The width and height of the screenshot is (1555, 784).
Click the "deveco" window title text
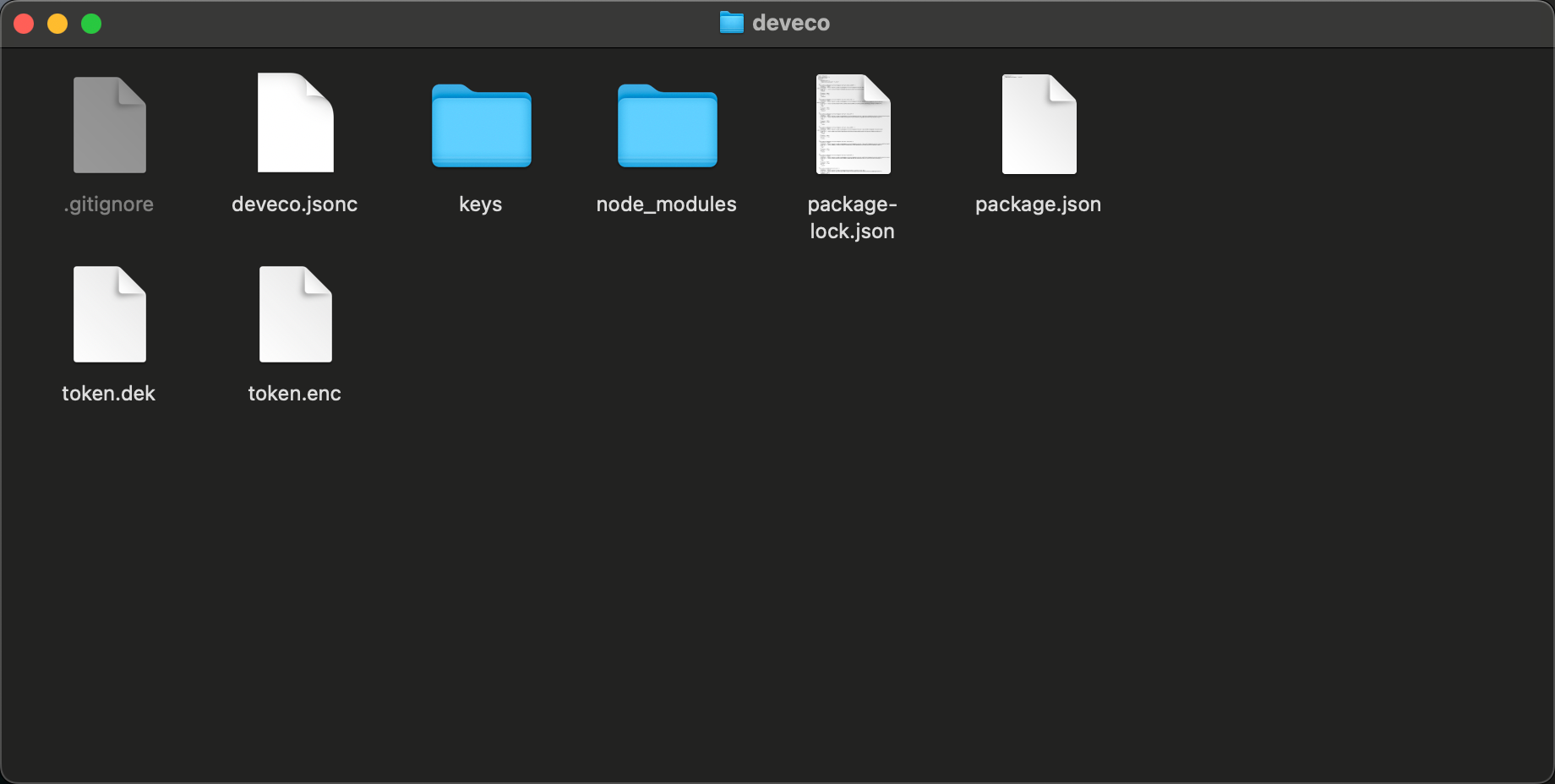(x=791, y=23)
